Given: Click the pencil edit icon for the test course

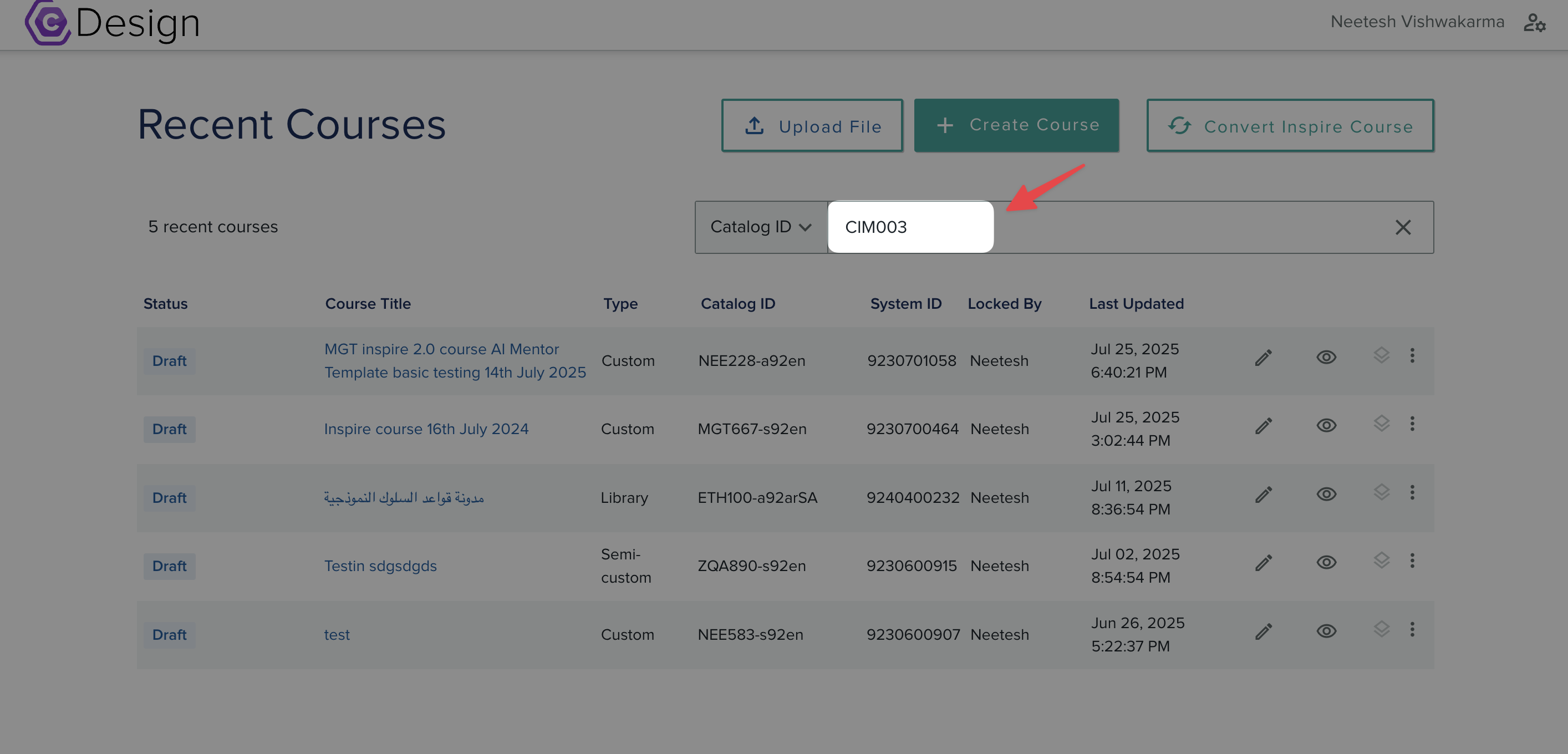Looking at the screenshot, I should click(x=1263, y=631).
